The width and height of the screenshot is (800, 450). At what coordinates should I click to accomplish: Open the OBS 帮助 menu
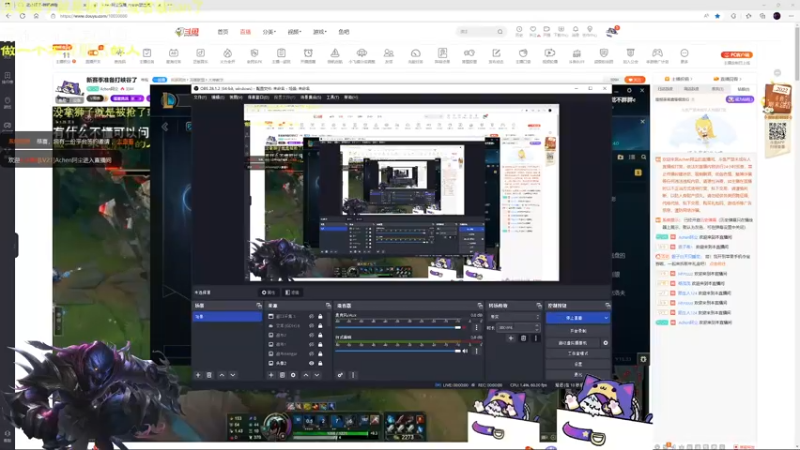pyautogui.click(x=351, y=97)
